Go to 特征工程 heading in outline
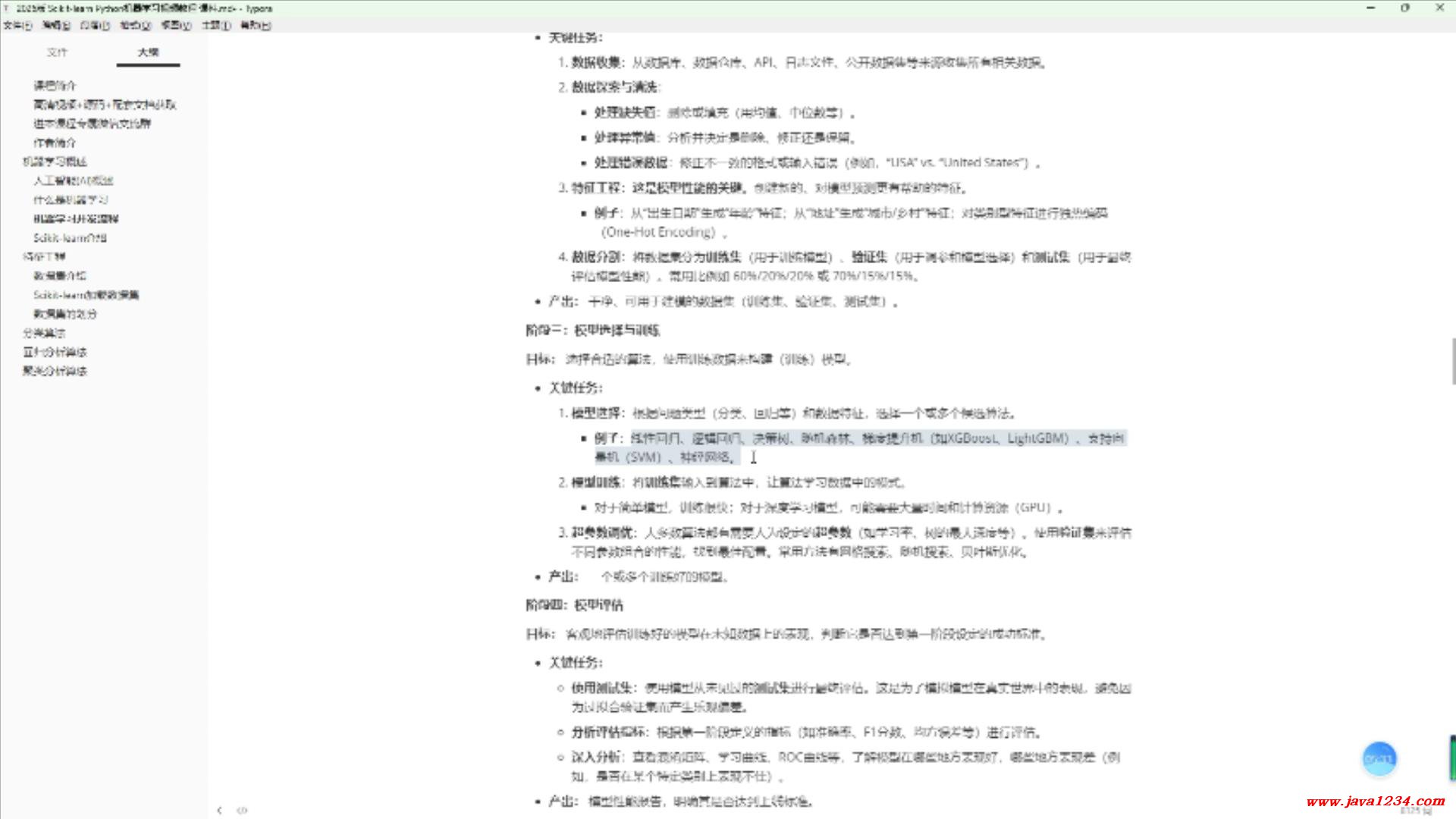Viewport: 1456px width, 819px height. [44, 257]
